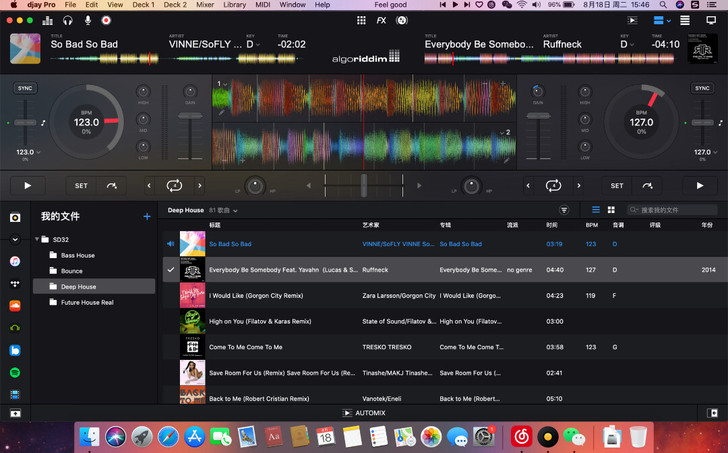Click SET cue point on deck 2
The width and height of the screenshot is (728, 453).
(x=617, y=186)
